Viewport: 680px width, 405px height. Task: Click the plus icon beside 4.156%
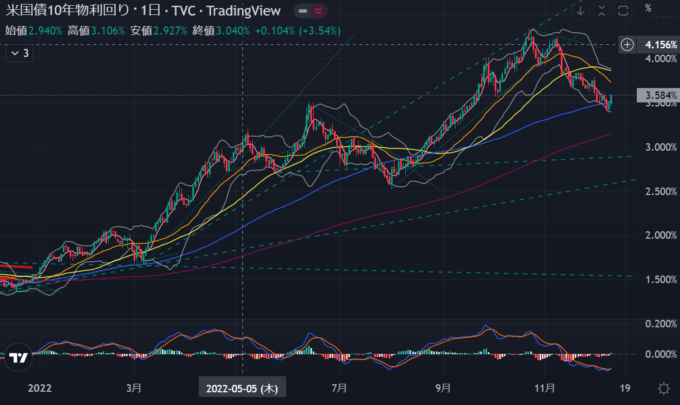[x=626, y=45]
